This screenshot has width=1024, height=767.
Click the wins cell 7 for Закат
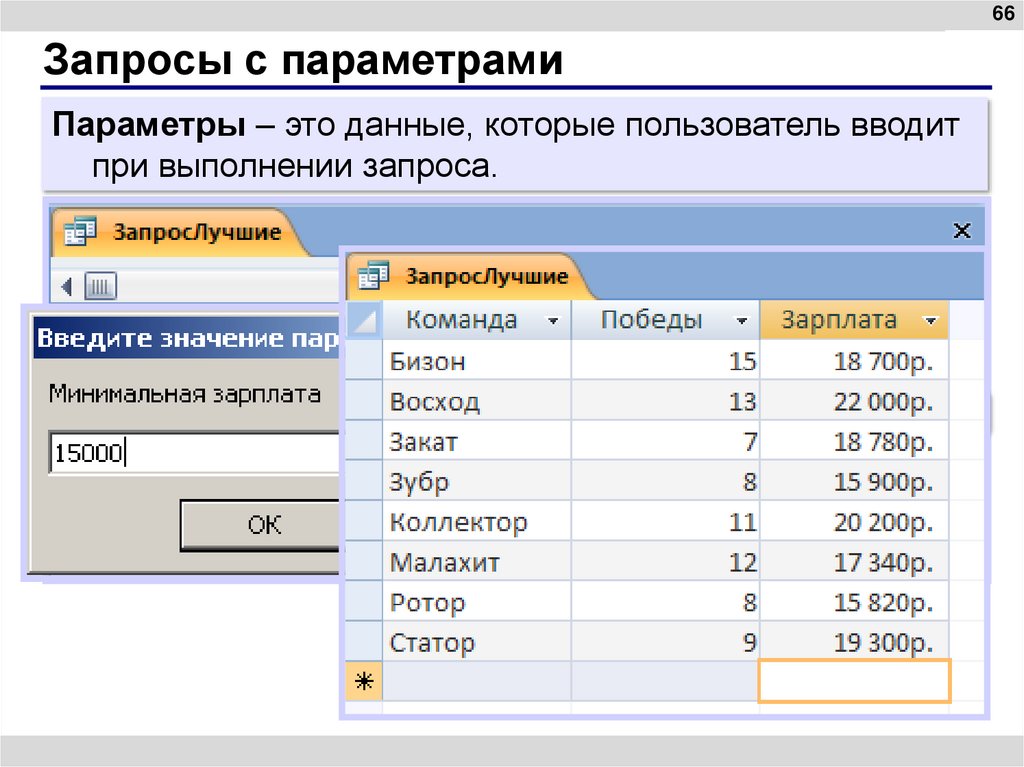coord(665,442)
